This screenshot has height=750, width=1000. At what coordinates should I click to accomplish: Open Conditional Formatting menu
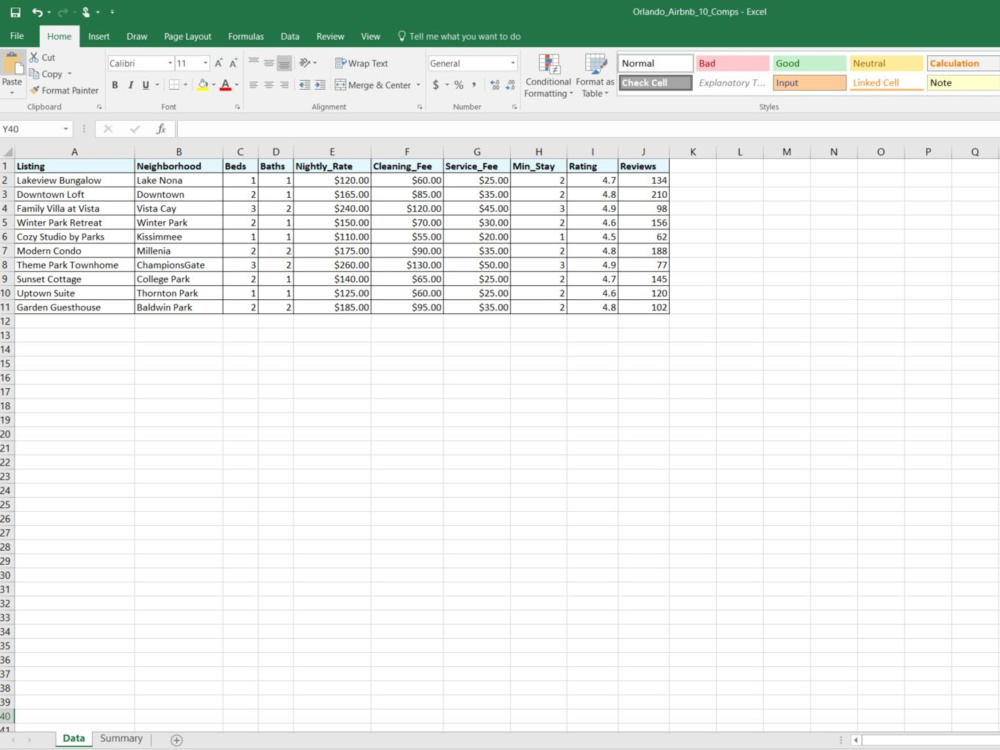coord(548,76)
